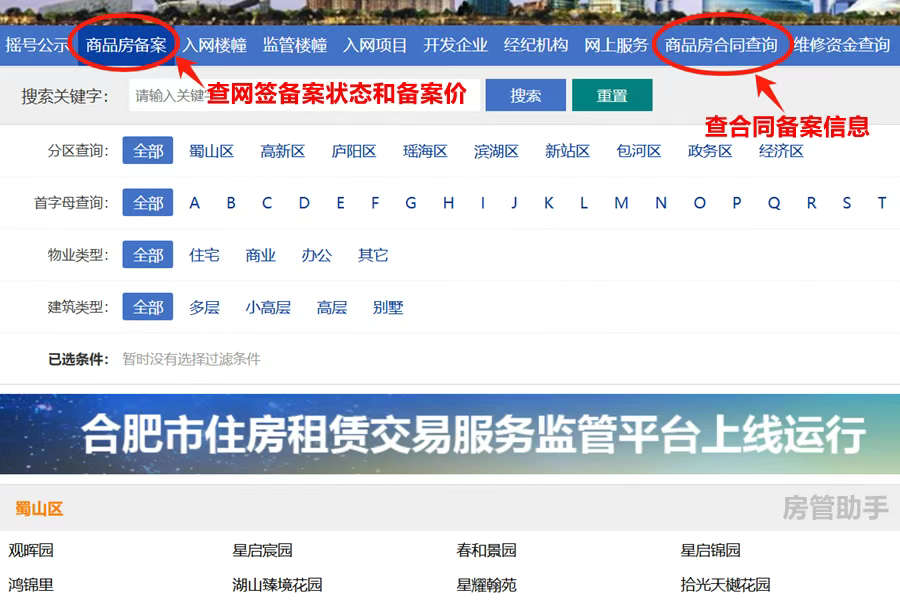This screenshot has height=600, width=900.
Task: Open the 入网项目 navigation item
Action: tap(373, 44)
